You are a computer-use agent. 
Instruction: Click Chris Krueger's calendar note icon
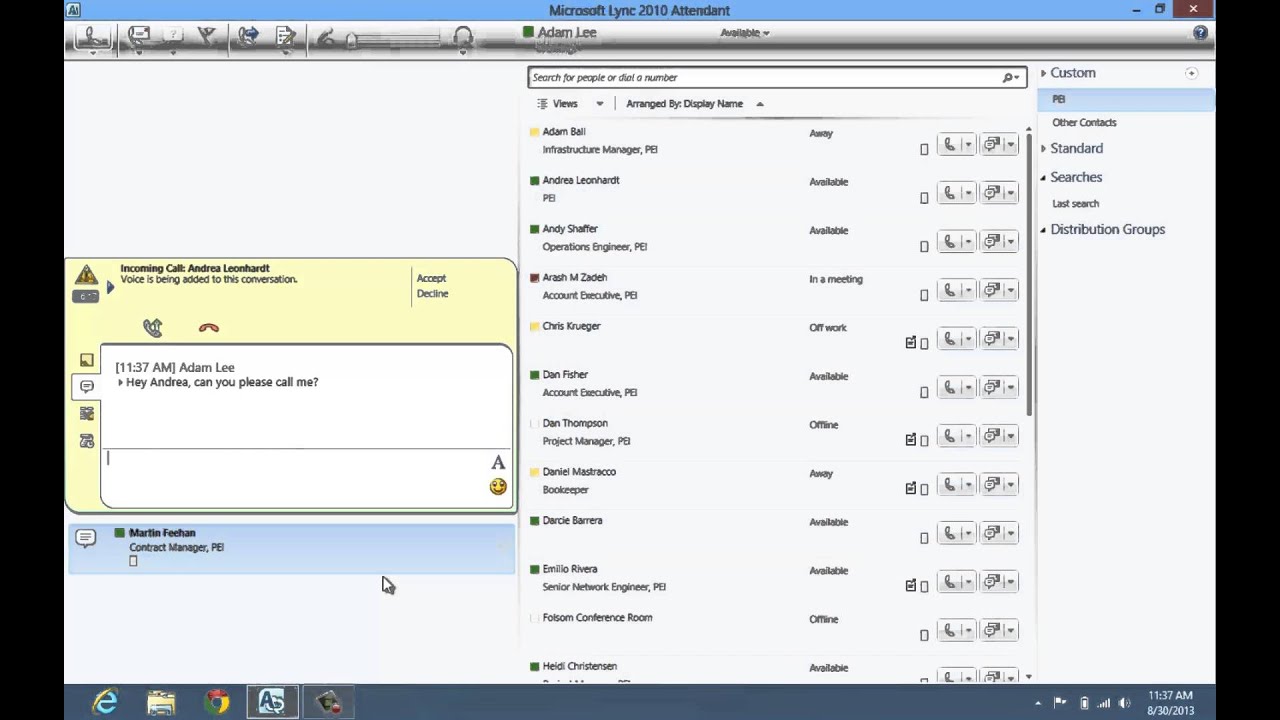click(x=910, y=342)
